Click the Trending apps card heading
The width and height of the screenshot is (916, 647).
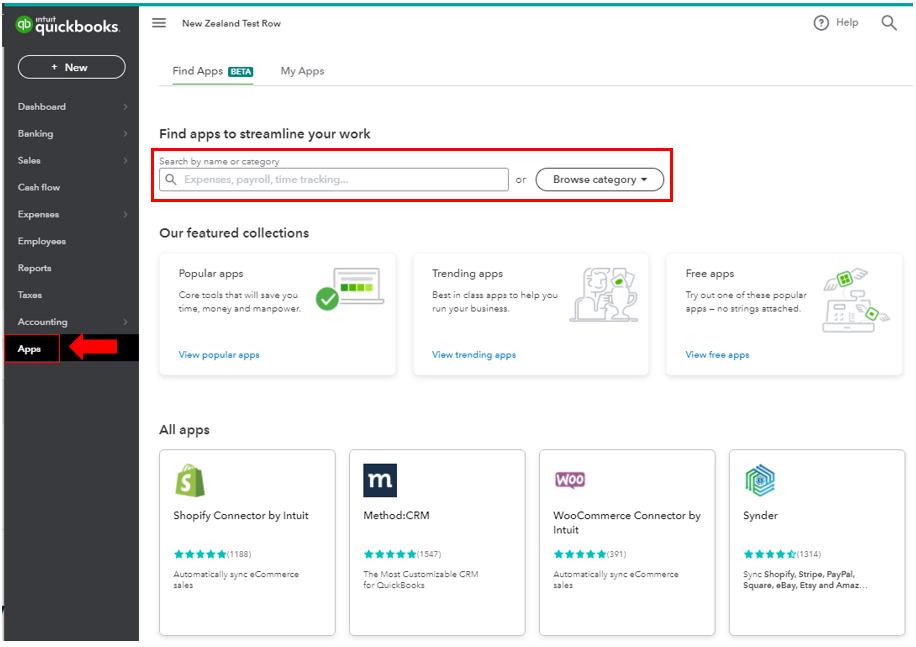pyautogui.click(x=467, y=273)
